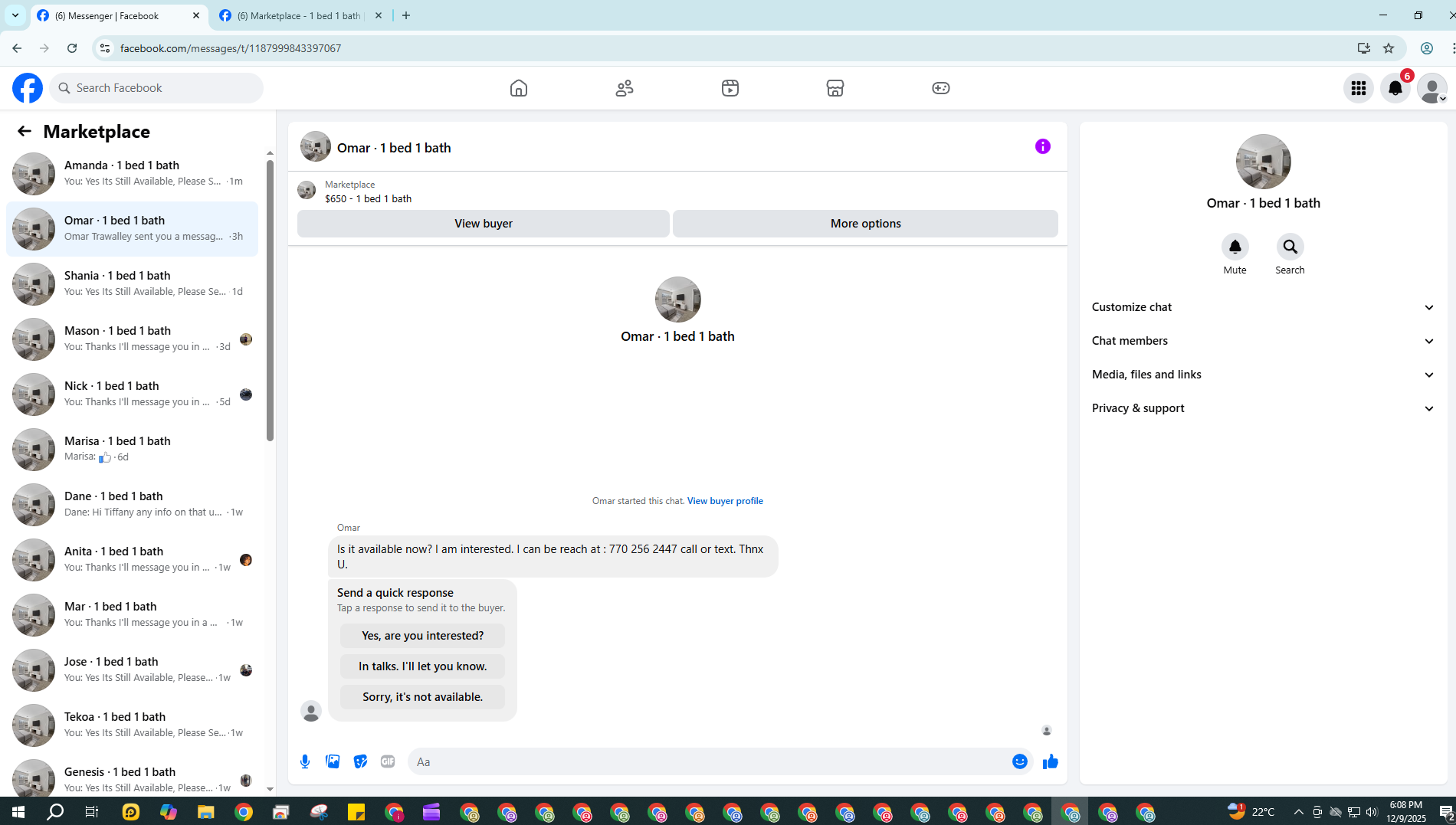Open the Shania 1 bed 1 bath conversation
The width and height of the screenshot is (1456, 825).
click(x=132, y=284)
